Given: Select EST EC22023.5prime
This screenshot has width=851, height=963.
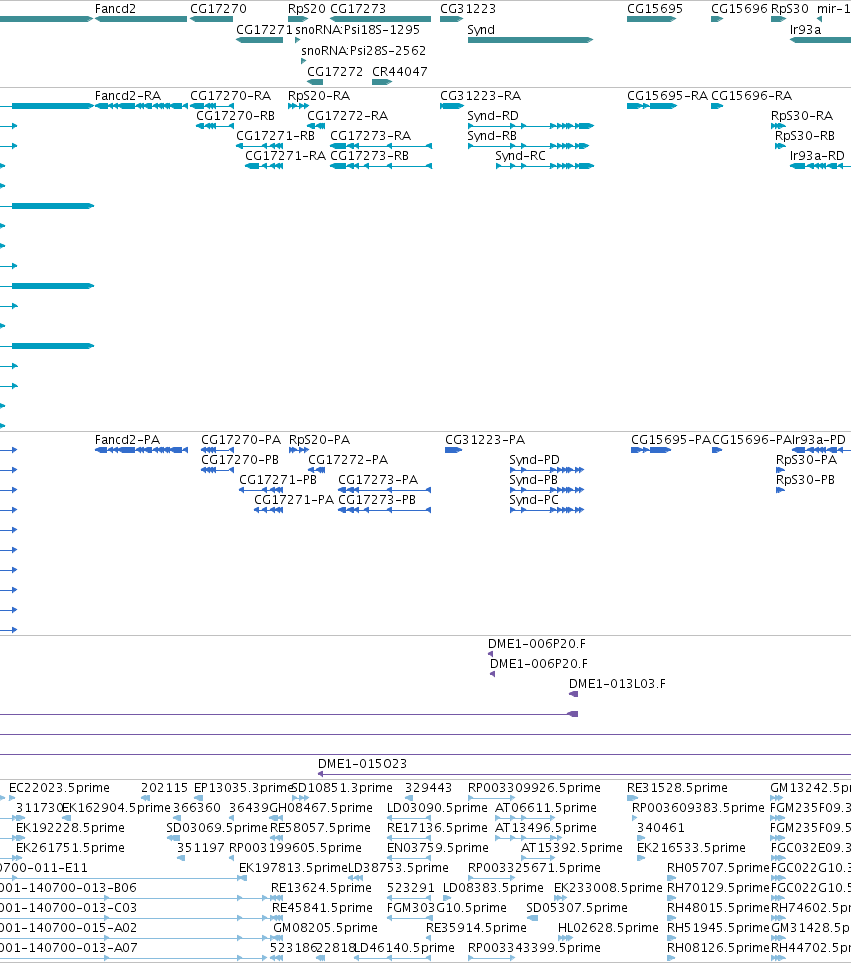Looking at the screenshot, I should [59, 788].
